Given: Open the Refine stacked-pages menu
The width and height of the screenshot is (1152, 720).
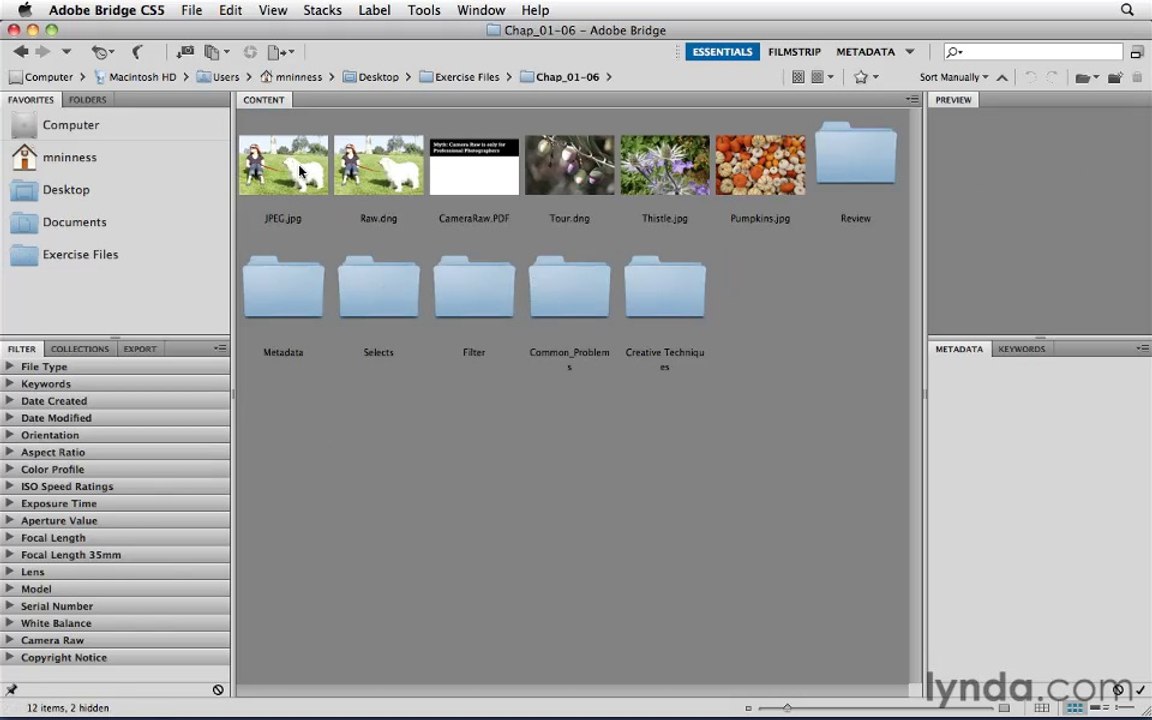Looking at the screenshot, I should click(216, 52).
